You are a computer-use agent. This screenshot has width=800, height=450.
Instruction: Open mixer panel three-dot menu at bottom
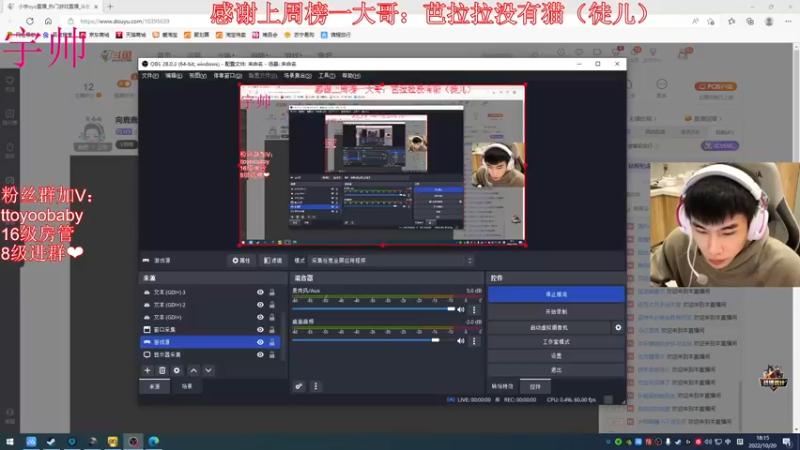tap(315, 386)
